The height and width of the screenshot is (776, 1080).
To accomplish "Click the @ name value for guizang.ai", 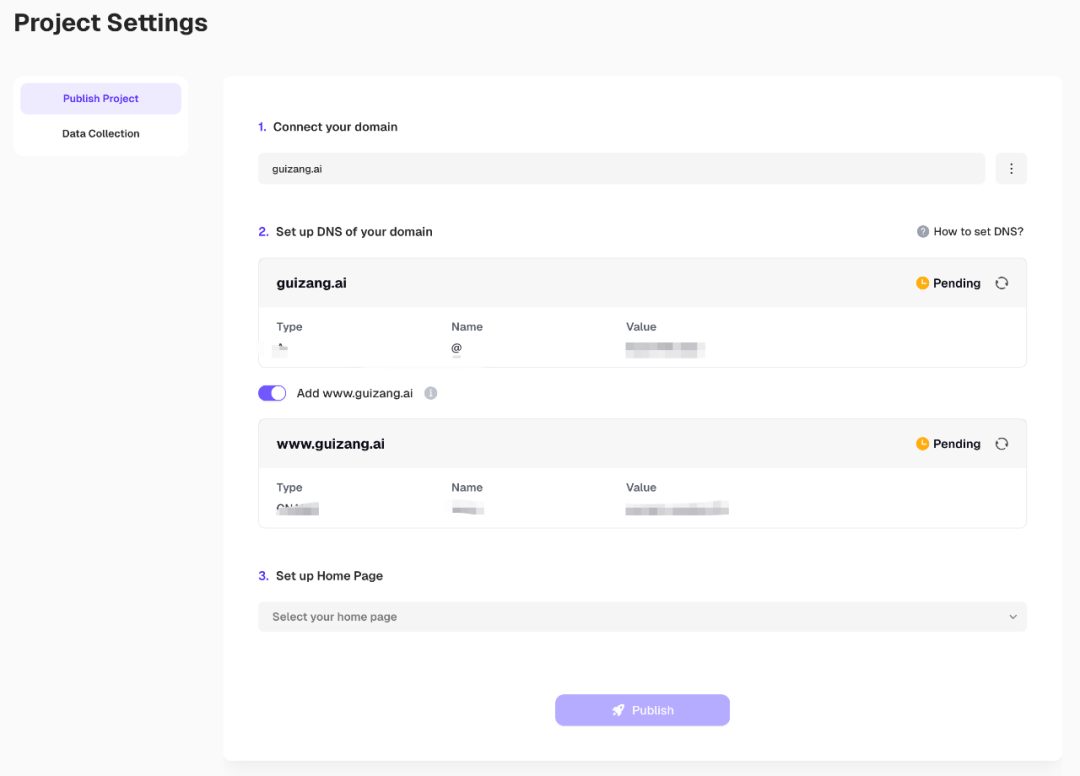I will pos(456,348).
